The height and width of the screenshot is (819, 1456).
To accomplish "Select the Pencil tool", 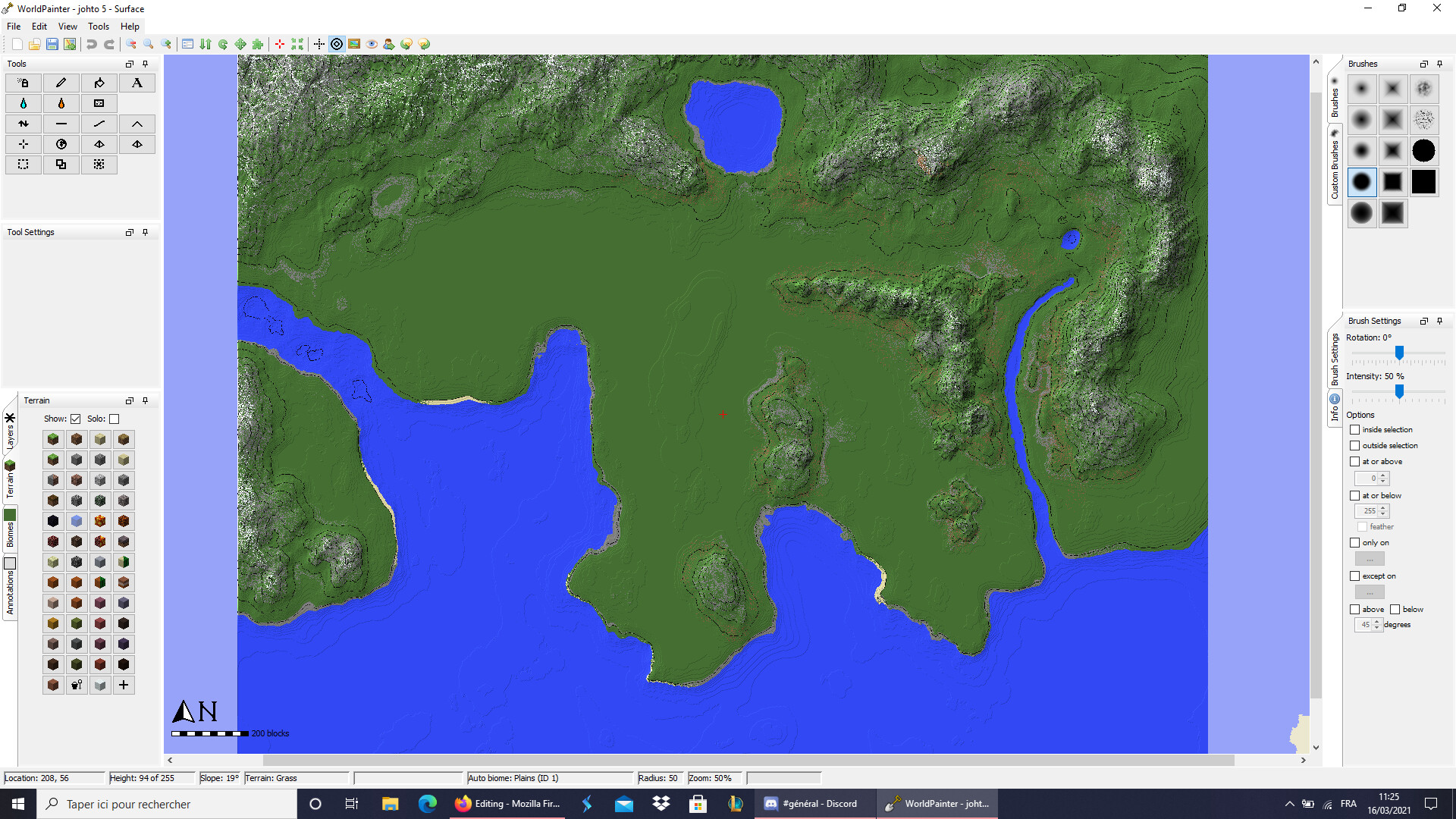I will 61,83.
